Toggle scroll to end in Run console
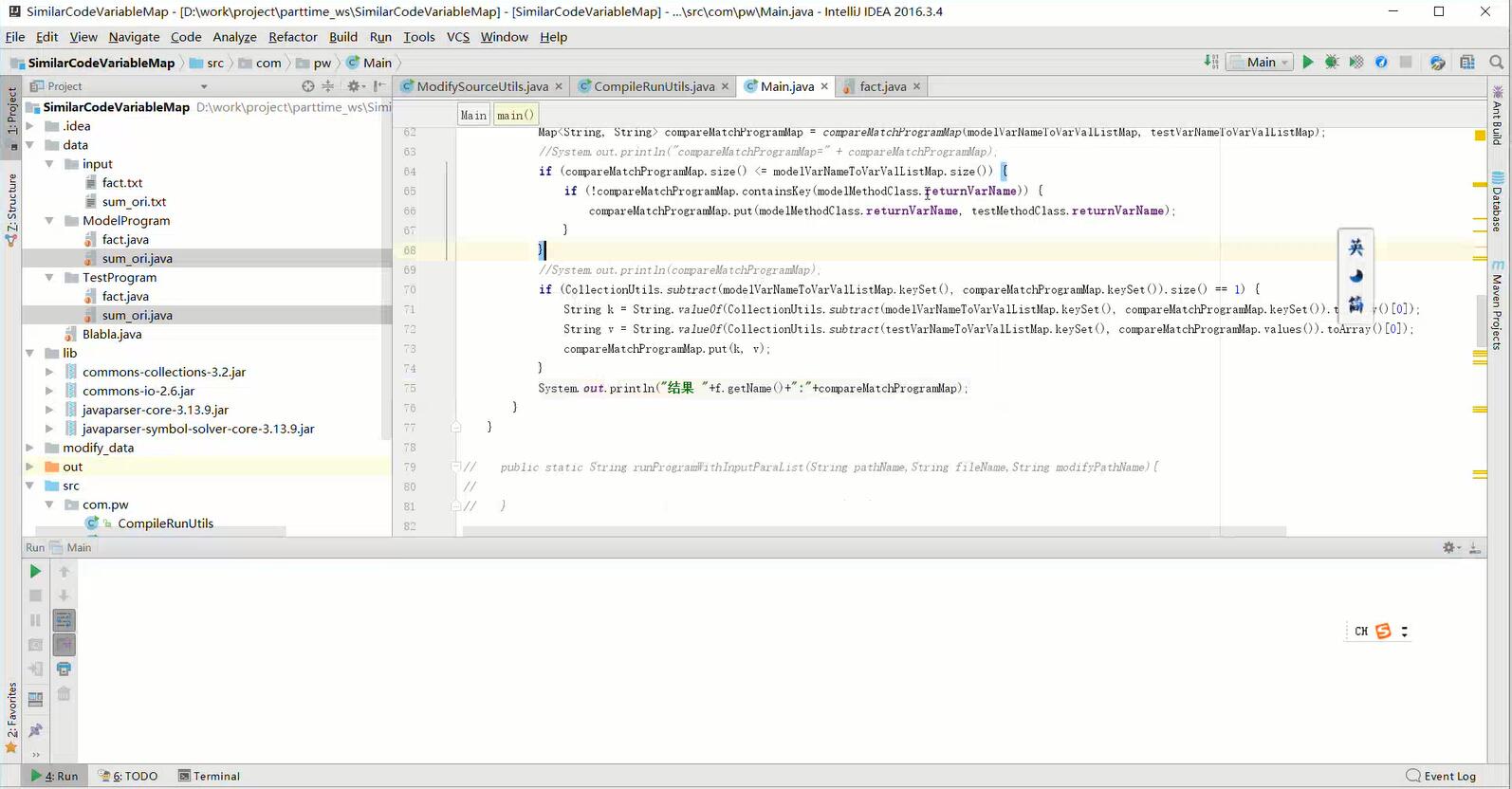This screenshot has height=789, width=1512. coord(64,645)
